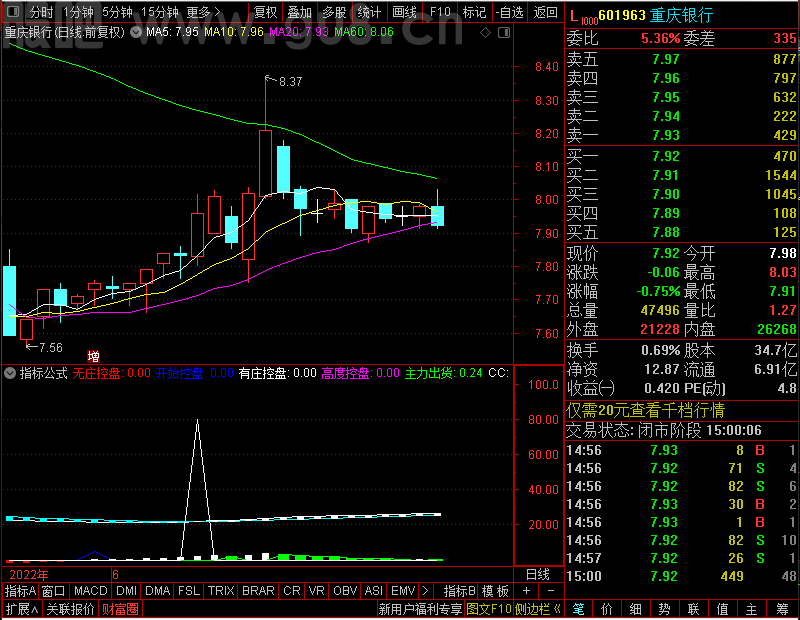Select the 势 trend tab
800x620 pixels.
click(665, 609)
